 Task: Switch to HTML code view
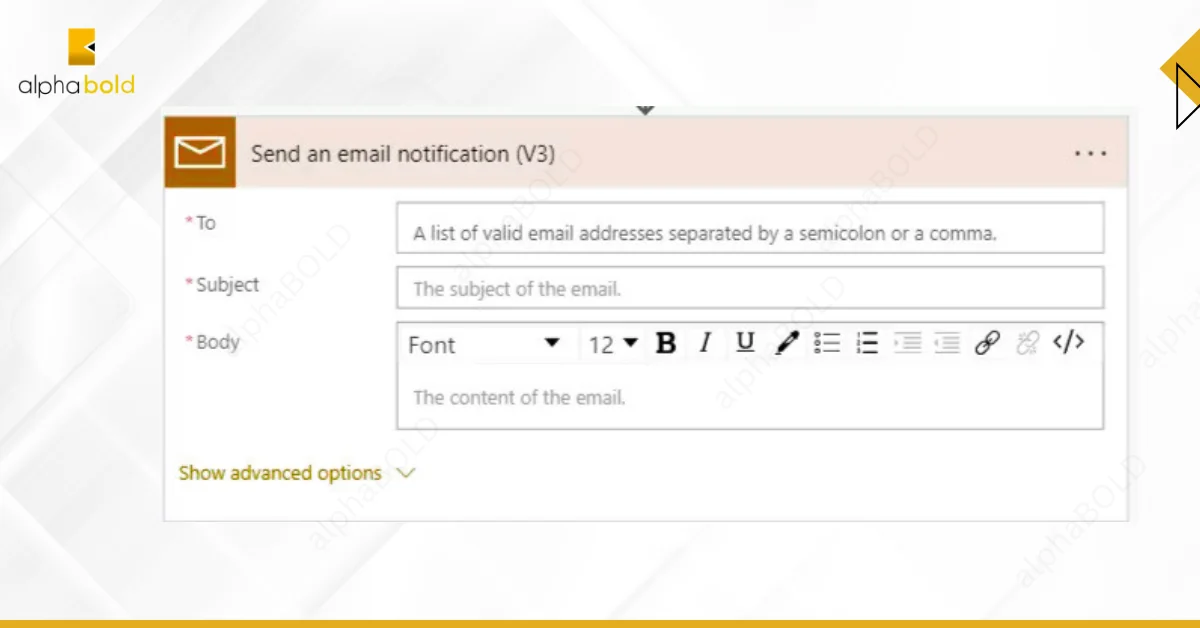pyautogui.click(x=1069, y=343)
